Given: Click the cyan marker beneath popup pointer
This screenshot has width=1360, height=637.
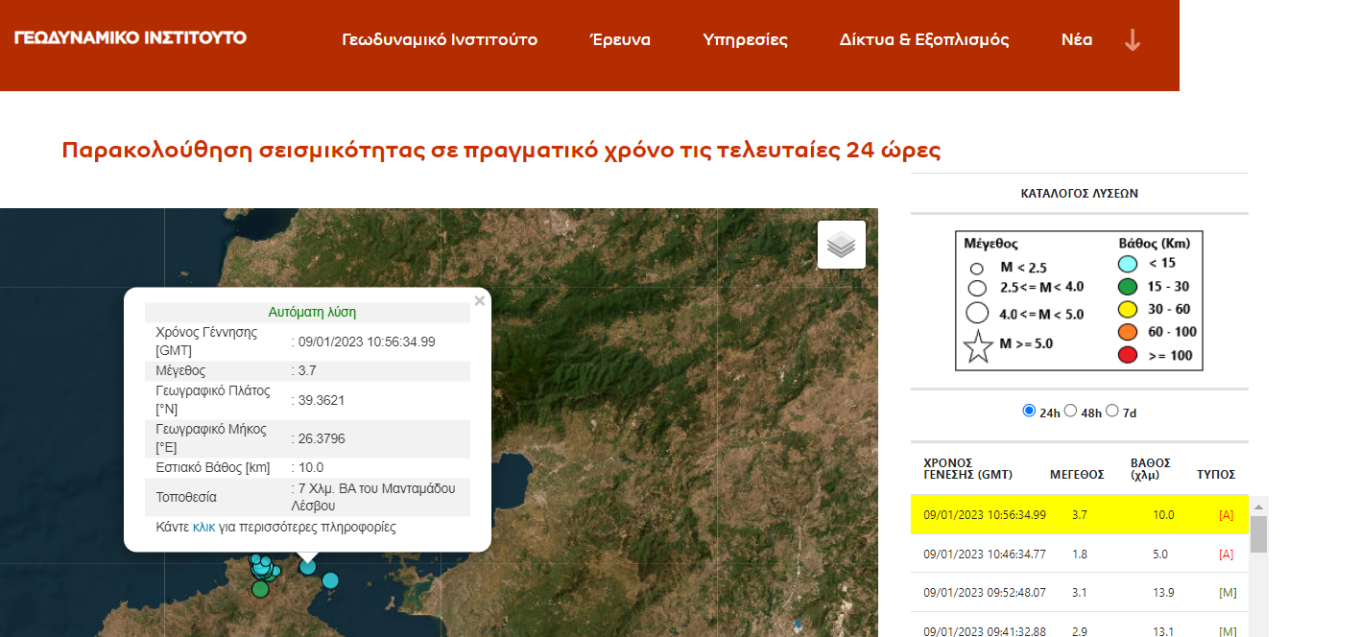Looking at the screenshot, I should click(x=308, y=567).
